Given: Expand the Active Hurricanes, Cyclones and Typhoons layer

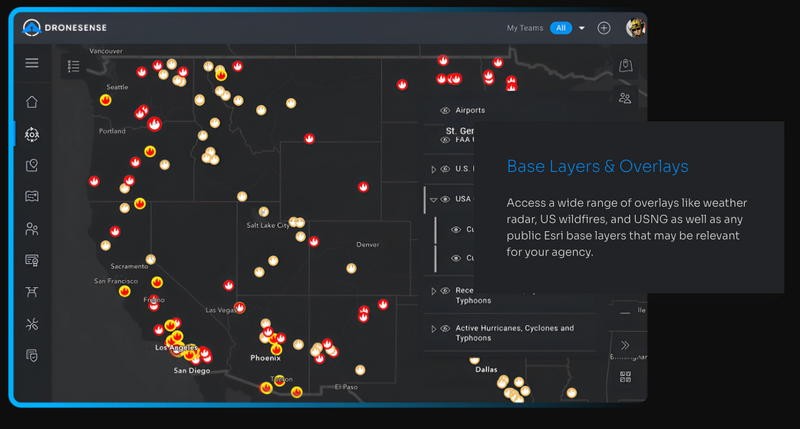Looking at the screenshot, I should coord(433,328).
